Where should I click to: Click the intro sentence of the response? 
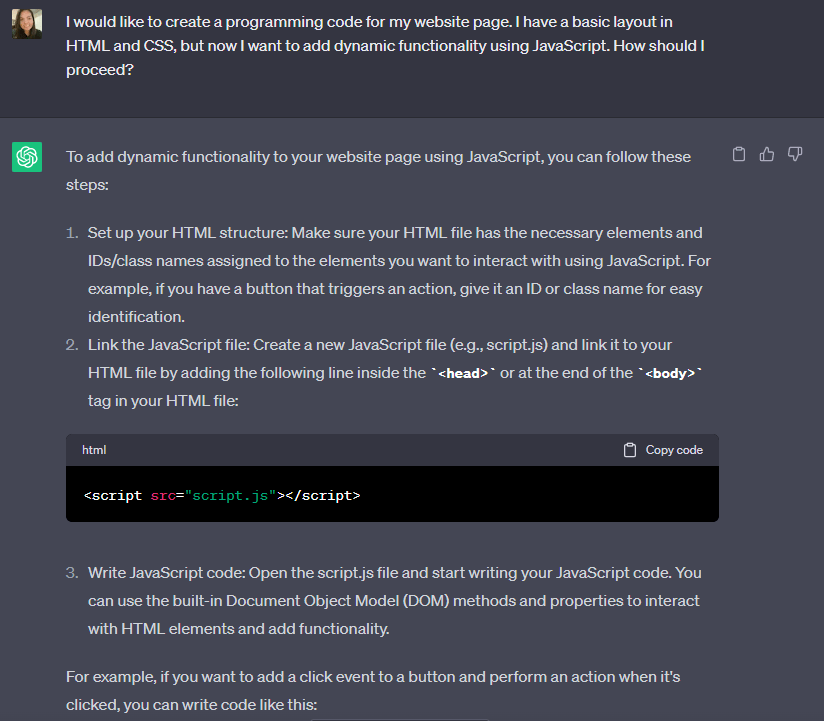[378, 171]
